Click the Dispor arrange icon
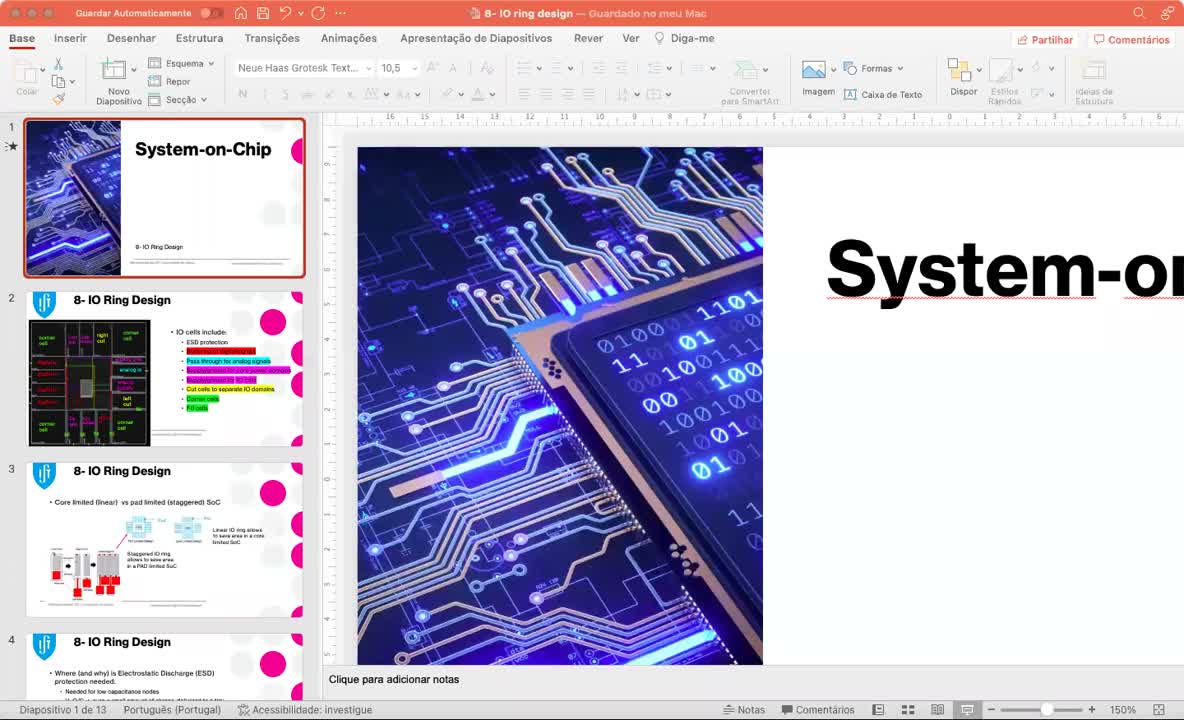Screen dimensions: 1184x720 click(959, 70)
